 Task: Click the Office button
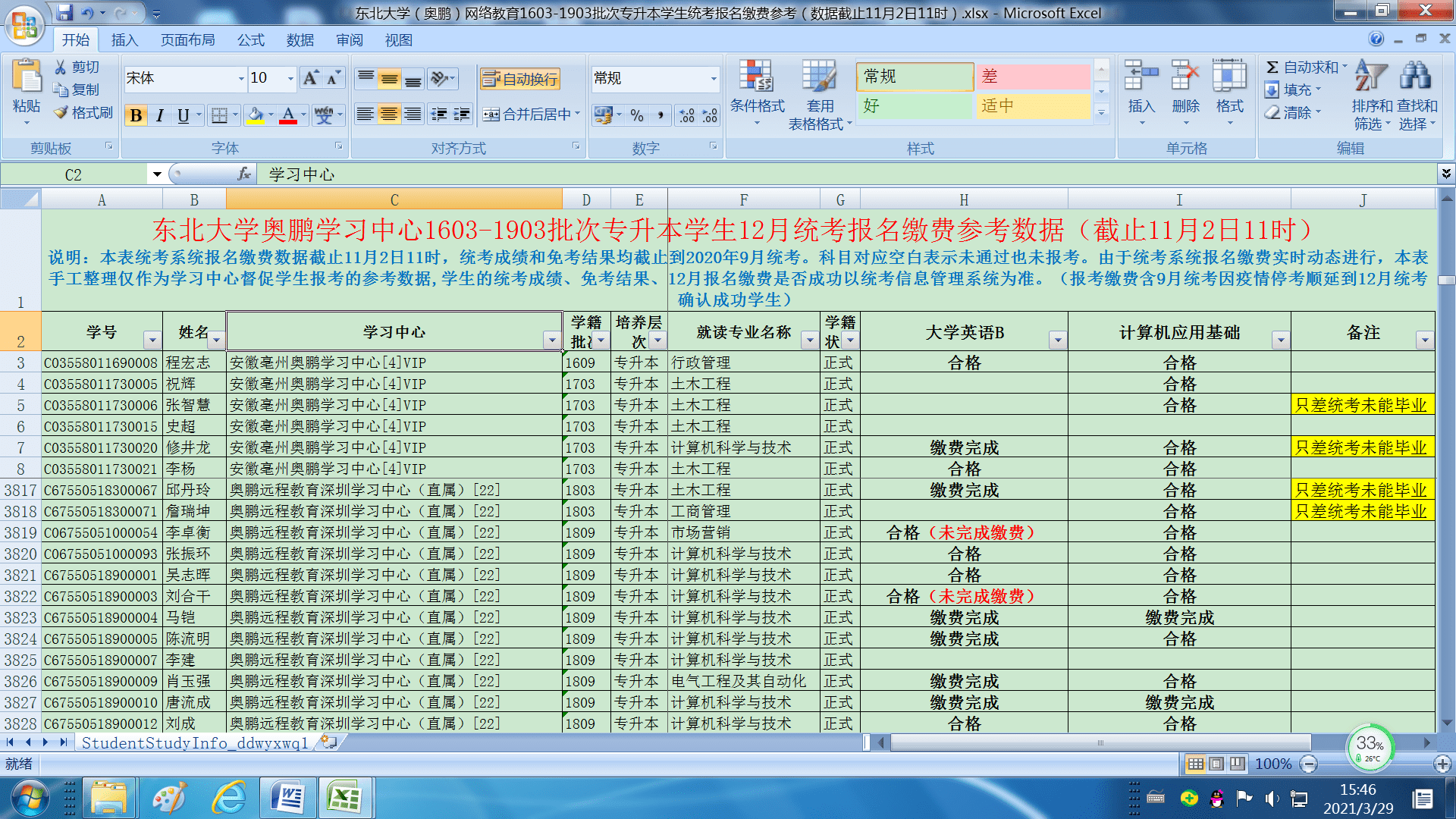click(25, 25)
